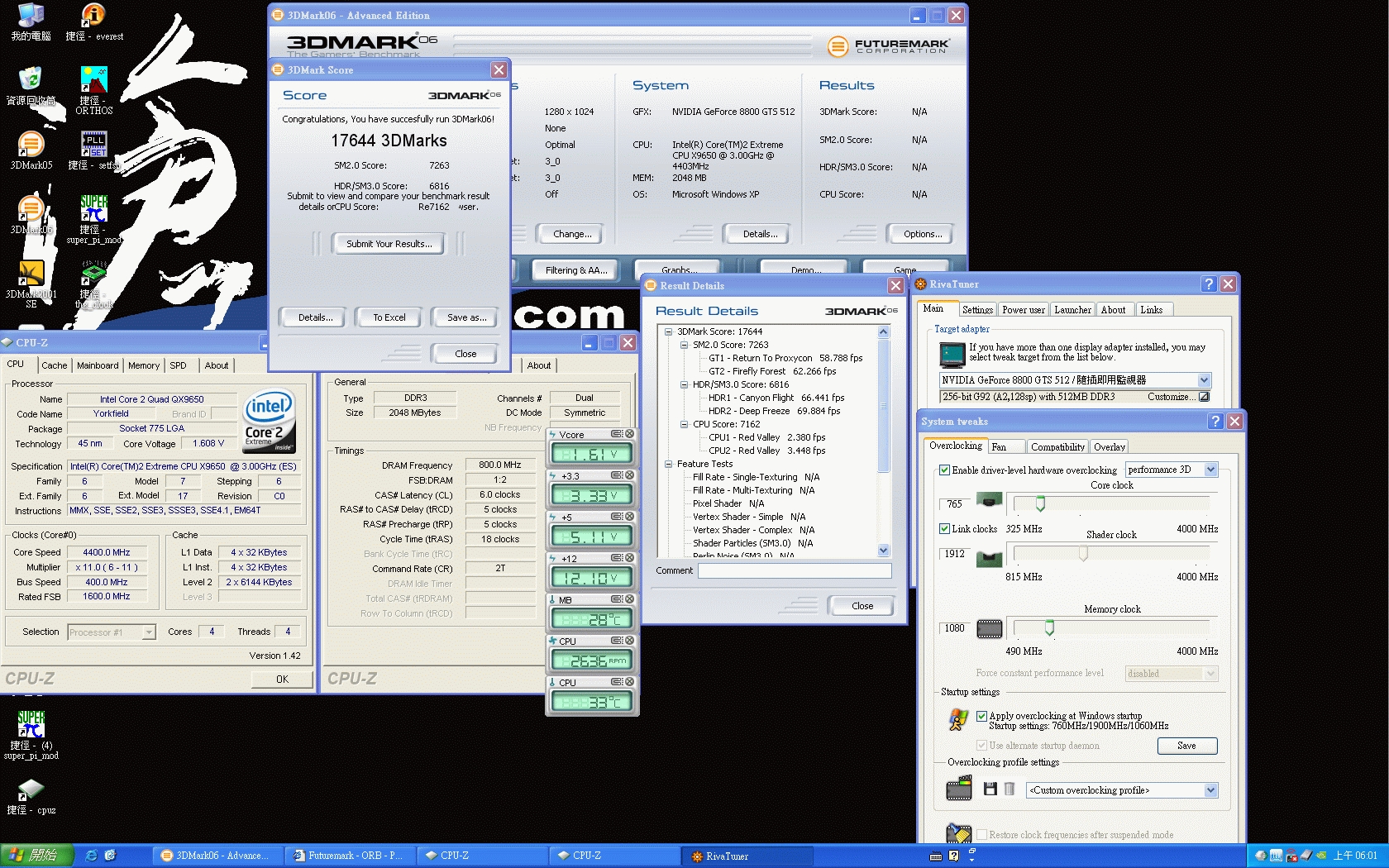The height and width of the screenshot is (868, 1389).
Task: Click the Filtering & AA... button
Action: pos(575,270)
